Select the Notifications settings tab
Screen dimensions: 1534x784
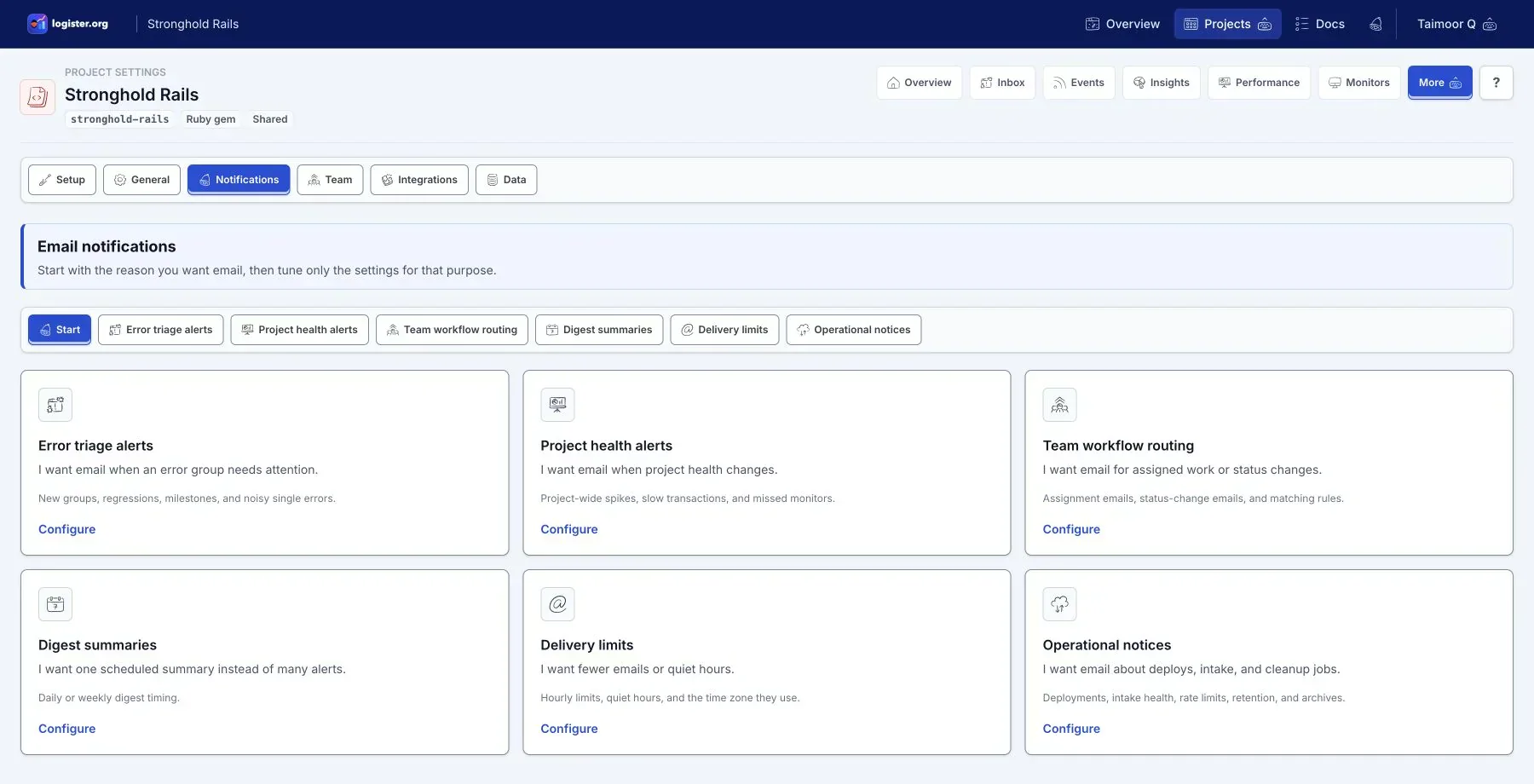[239, 180]
